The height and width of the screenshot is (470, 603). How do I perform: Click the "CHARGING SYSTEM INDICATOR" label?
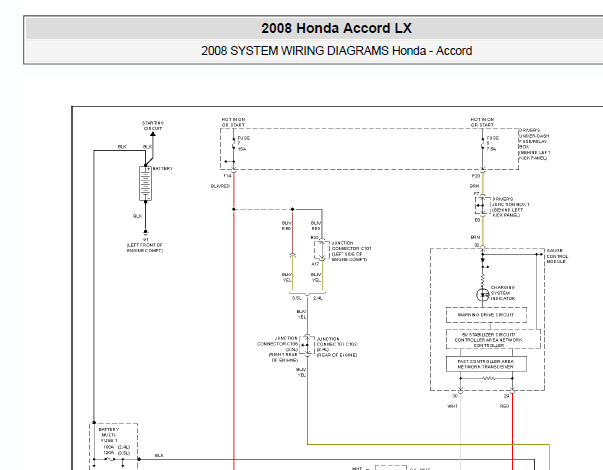click(x=503, y=293)
